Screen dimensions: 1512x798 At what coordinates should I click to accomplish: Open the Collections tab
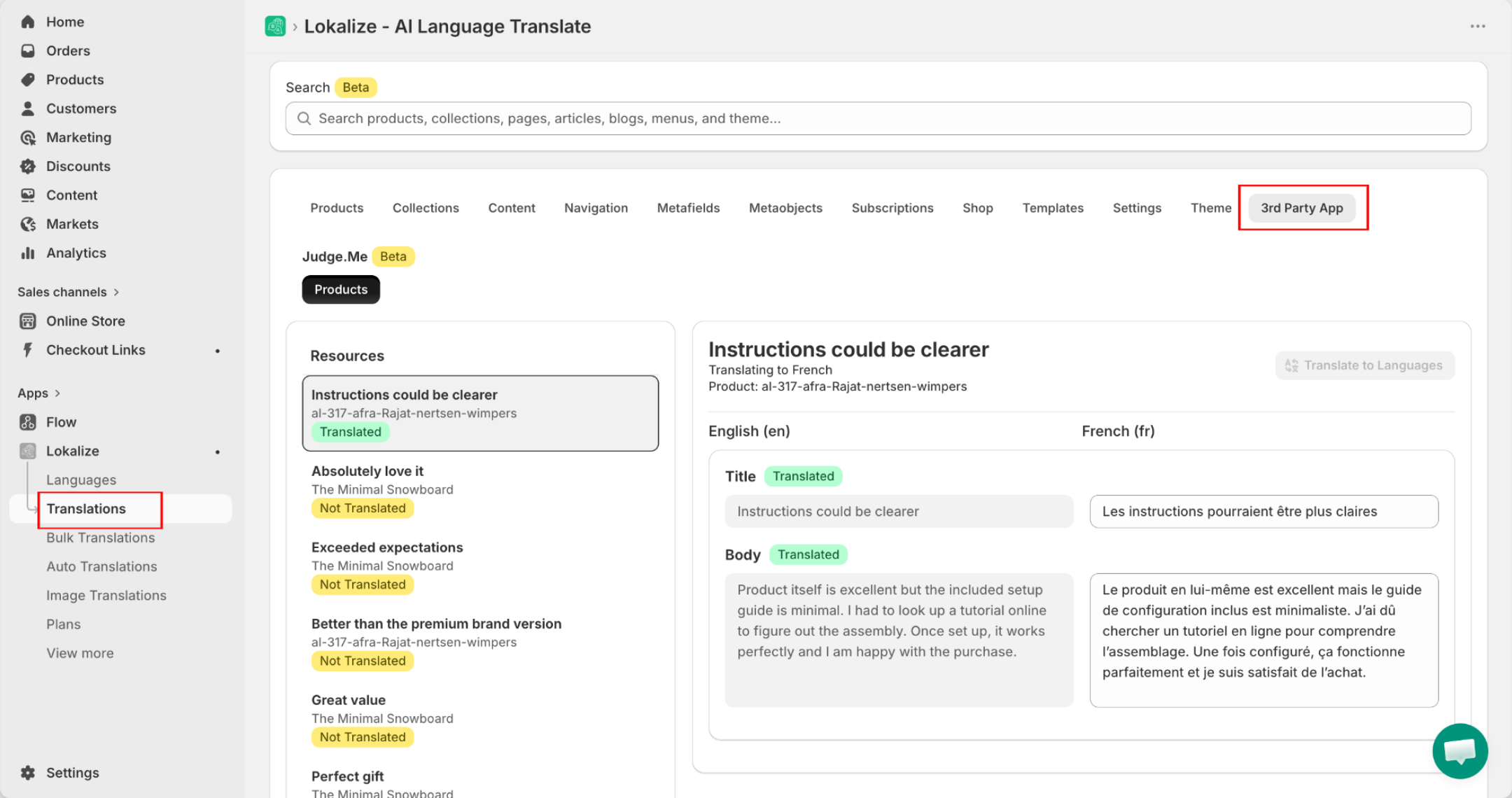click(426, 208)
